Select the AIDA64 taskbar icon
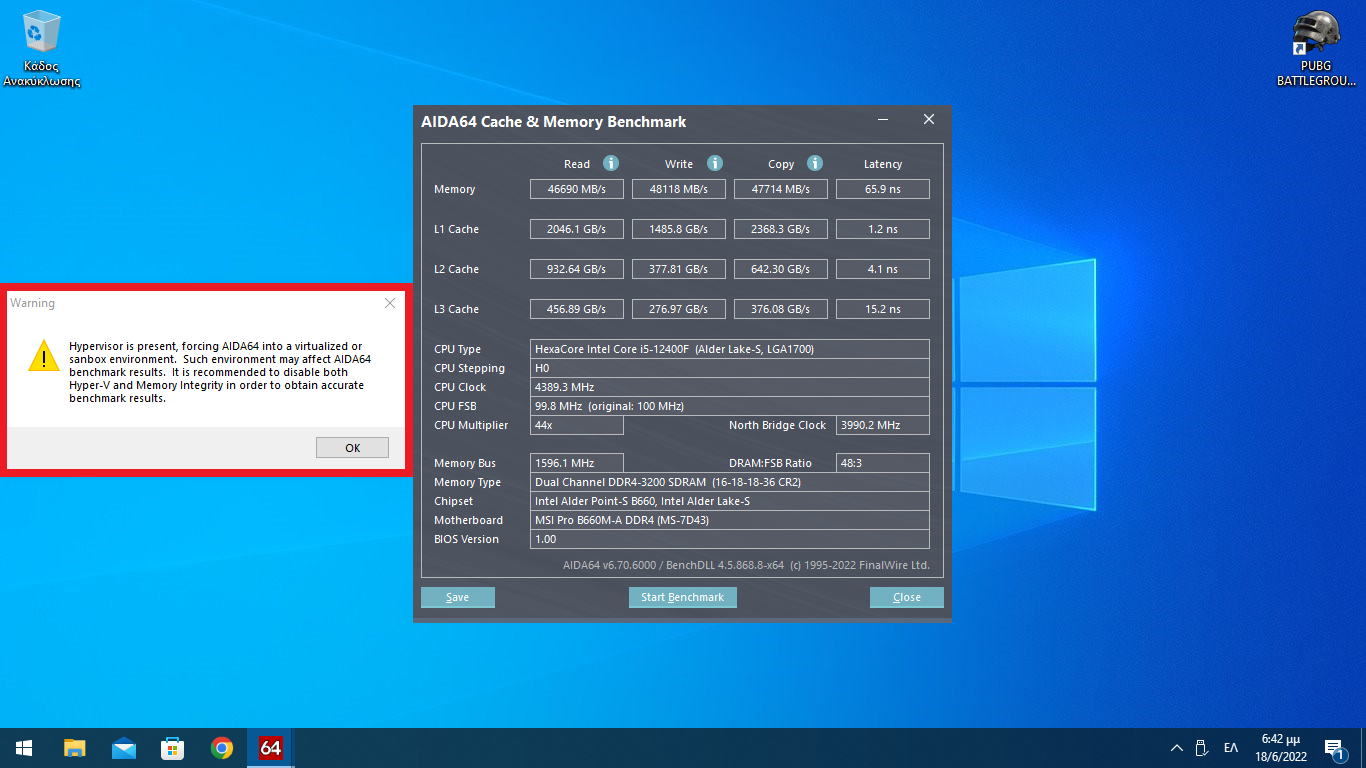The width and height of the screenshot is (1366, 768). point(270,748)
